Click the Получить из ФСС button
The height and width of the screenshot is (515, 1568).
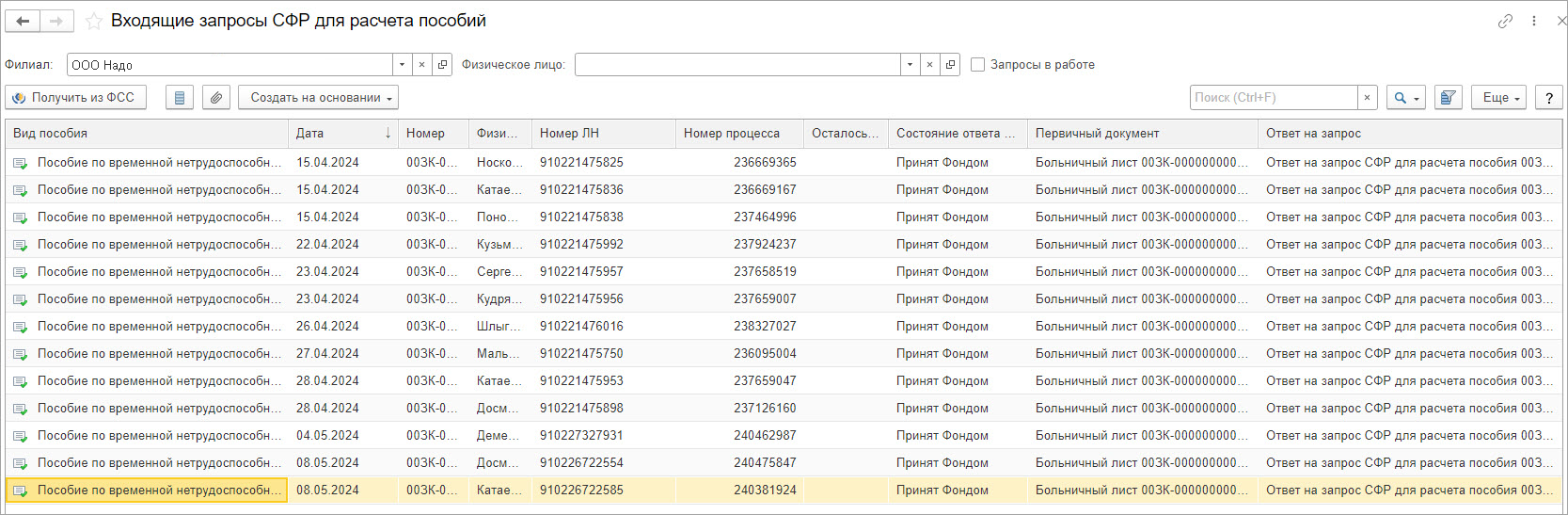[x=75, y=98]
